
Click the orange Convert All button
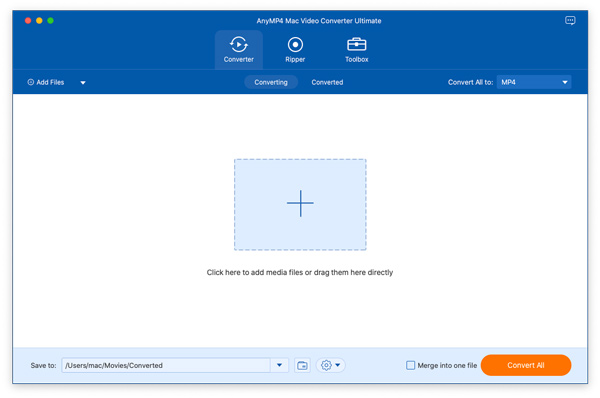pyautogui.click(x=526, y=365)
